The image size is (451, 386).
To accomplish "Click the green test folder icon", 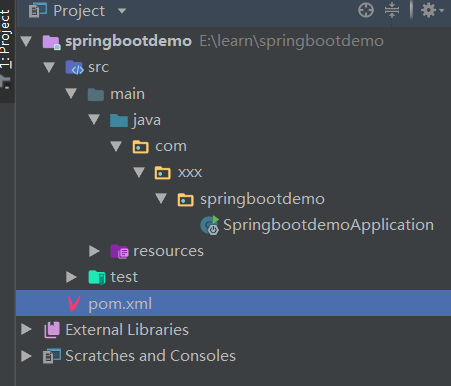I will pos(97,277).
